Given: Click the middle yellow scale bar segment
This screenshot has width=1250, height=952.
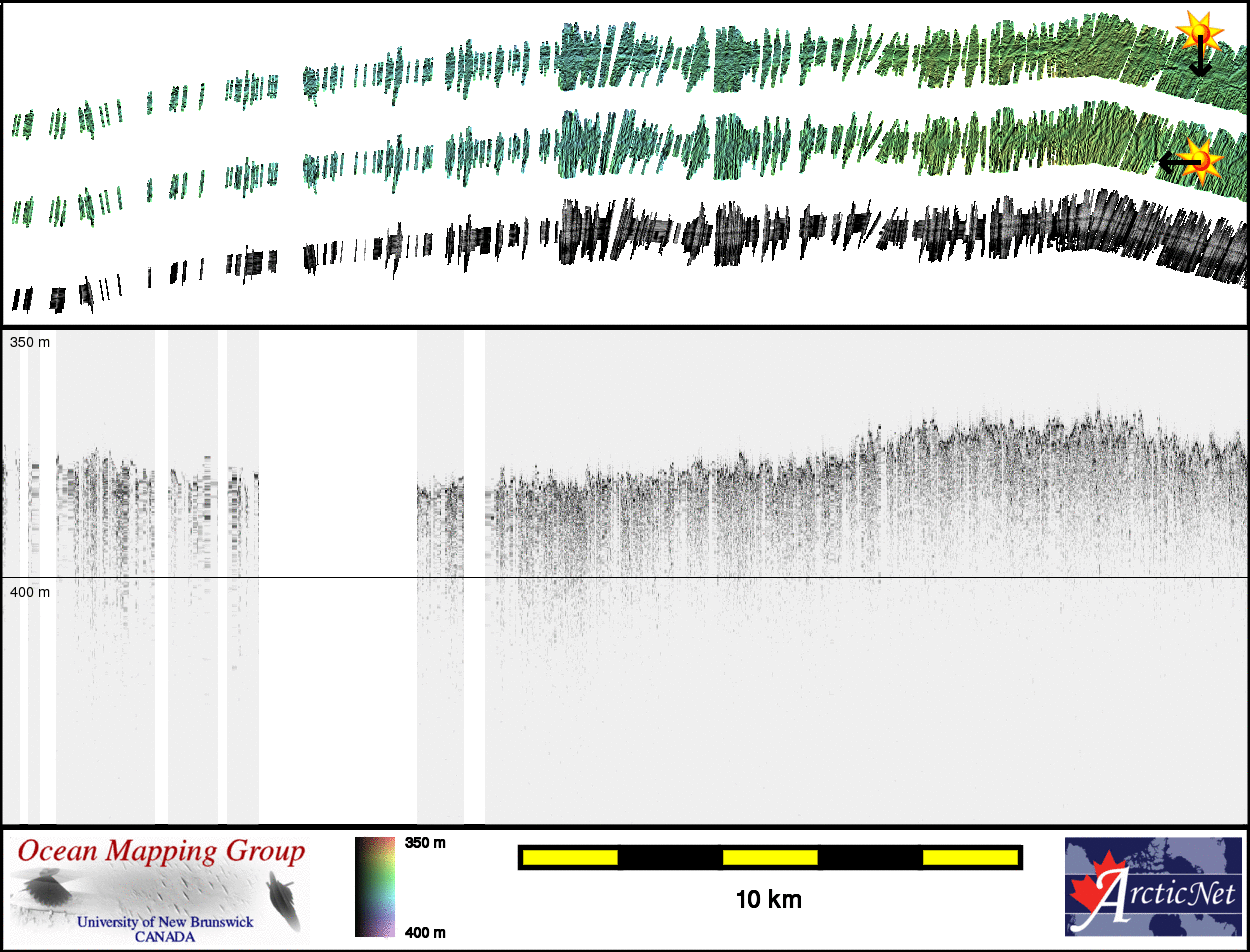Looking at the screenshot, I should click(769, 857).
